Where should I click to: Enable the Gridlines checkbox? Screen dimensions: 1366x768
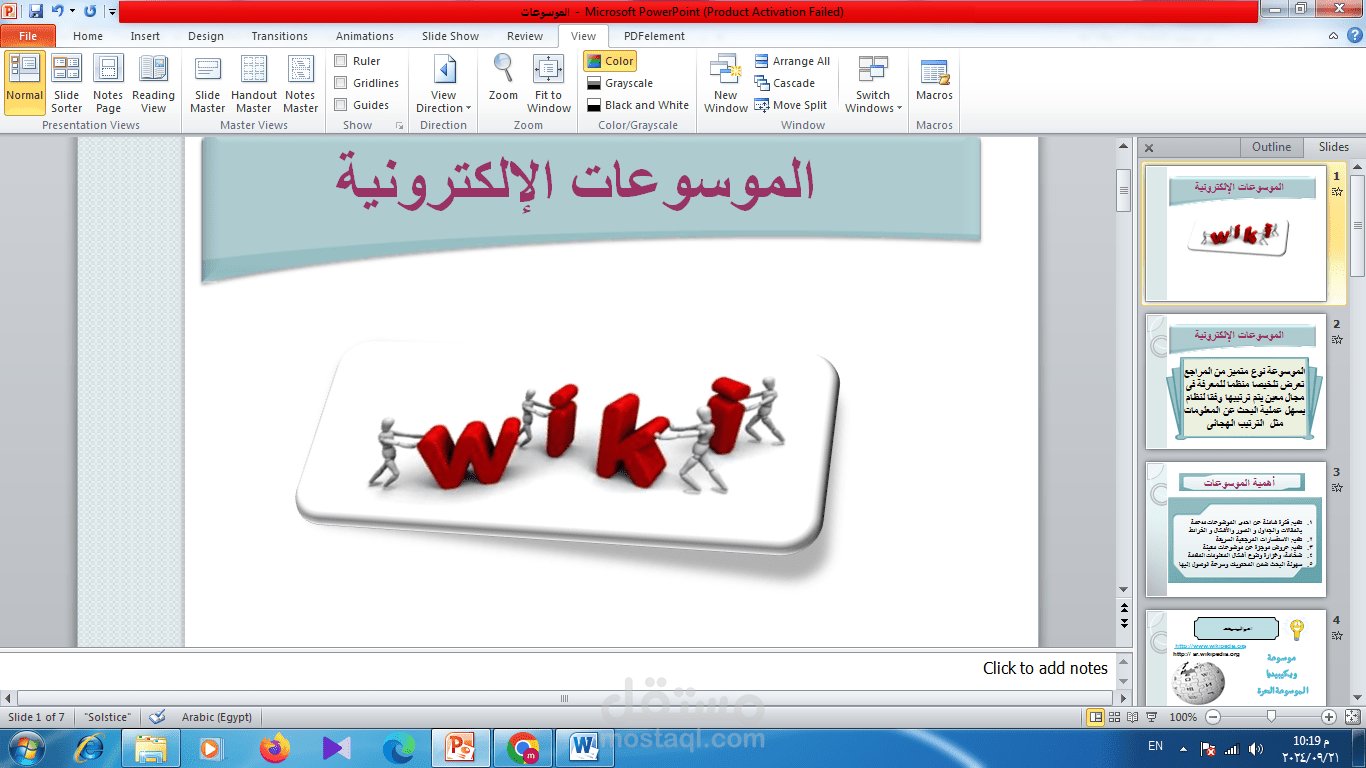click(341, 83)
